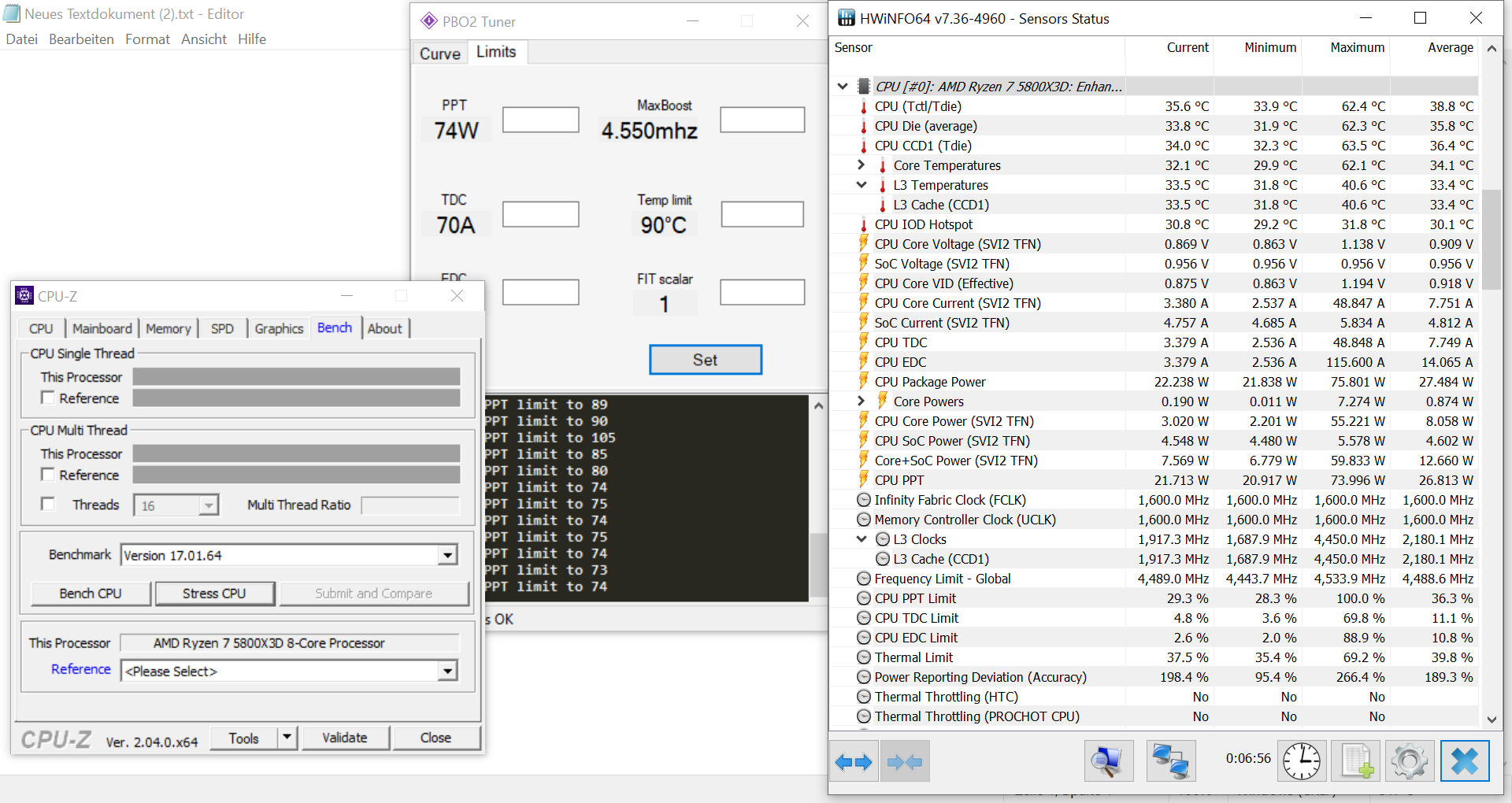
Task: Open the remote sensor monitor magnifier icon
Action: 1109,761
